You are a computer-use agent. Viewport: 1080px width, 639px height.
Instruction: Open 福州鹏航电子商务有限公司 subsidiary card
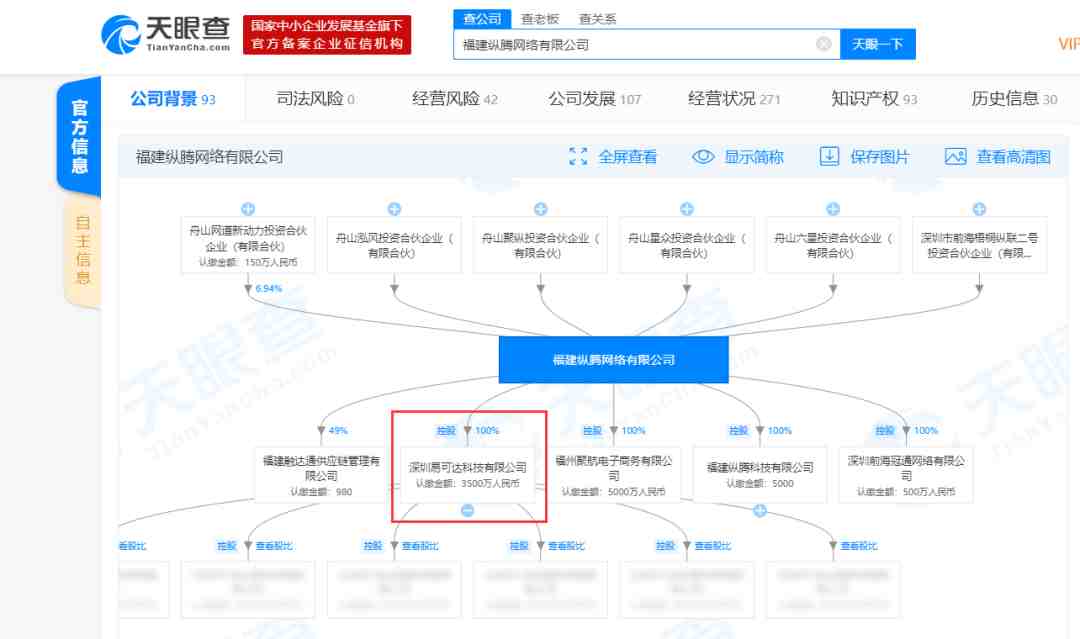[x=614, y=474]
